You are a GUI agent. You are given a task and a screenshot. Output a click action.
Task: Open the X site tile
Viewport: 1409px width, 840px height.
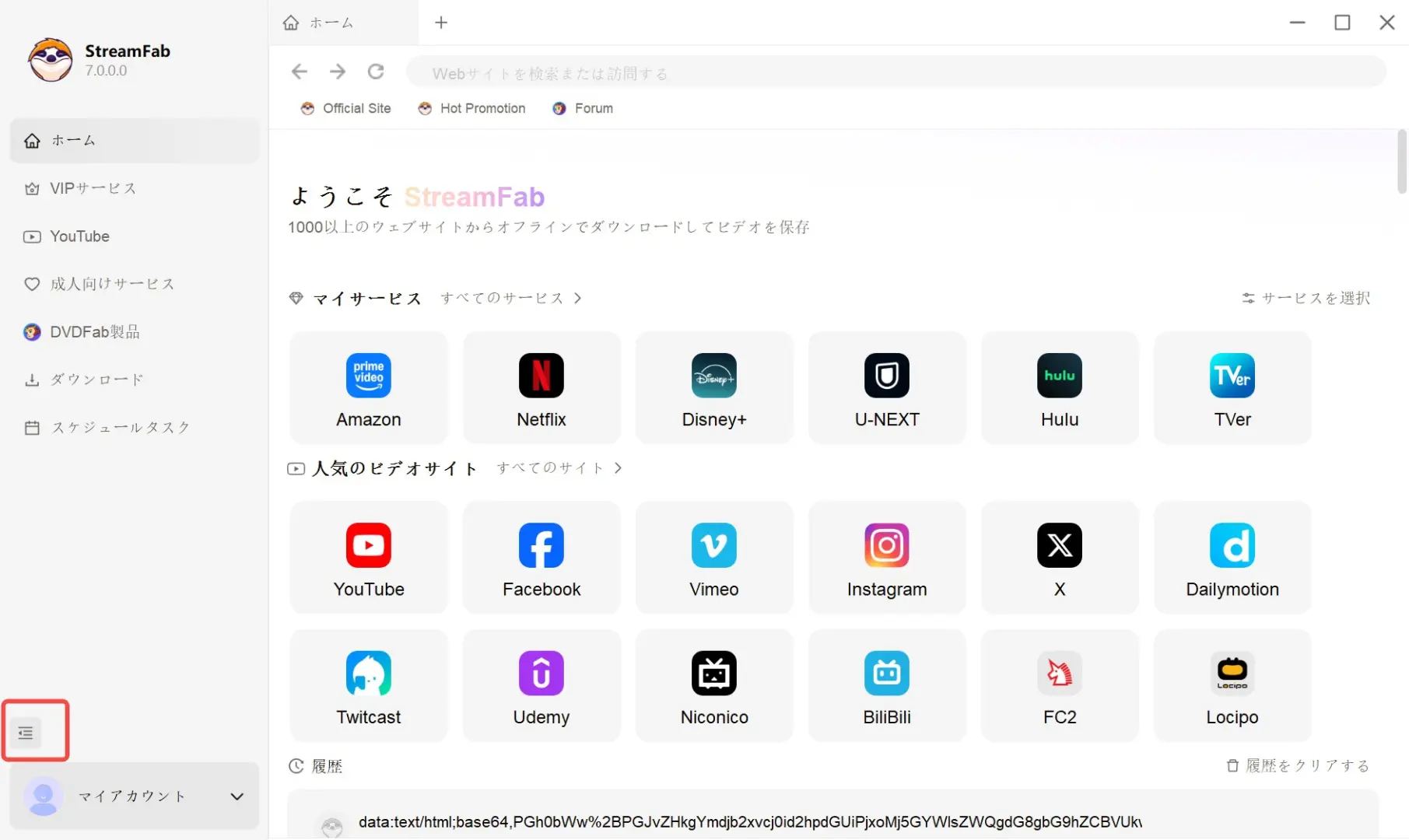pos(1060,558)
